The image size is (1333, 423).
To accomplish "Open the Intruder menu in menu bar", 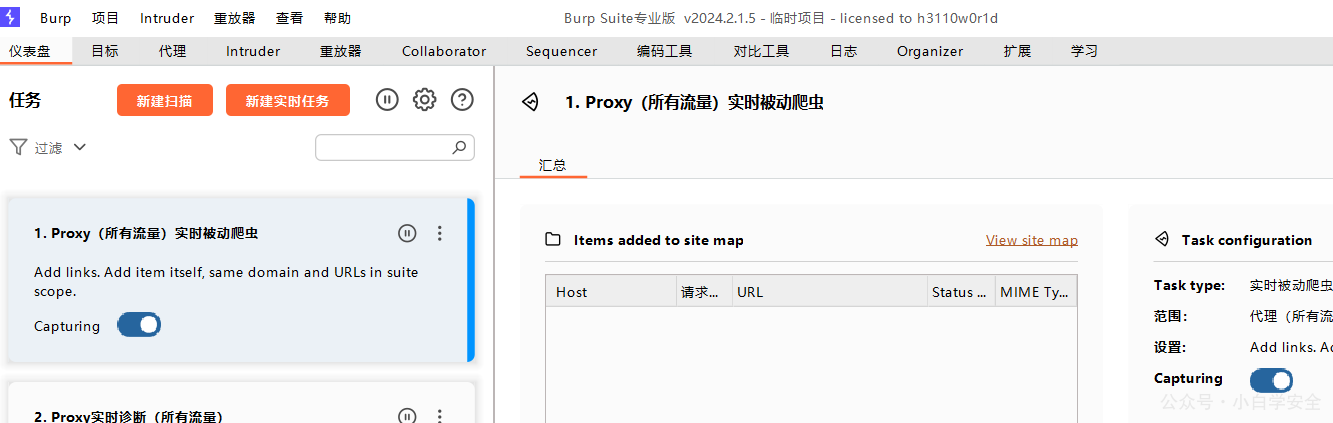I will tap(168, 18).
